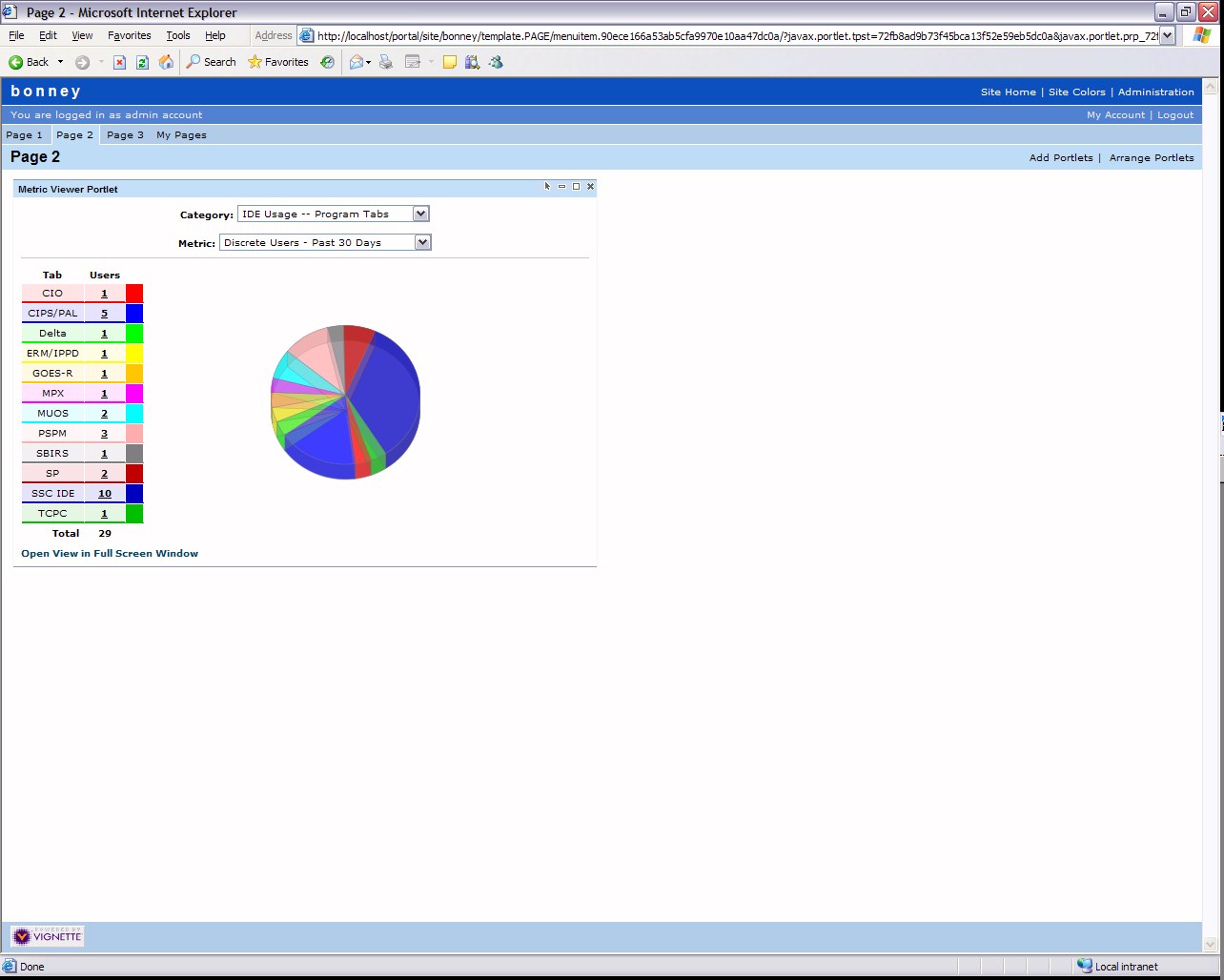Open the Metric dropdown list
The image size is (1224, 980).
[x=422, y=243]
